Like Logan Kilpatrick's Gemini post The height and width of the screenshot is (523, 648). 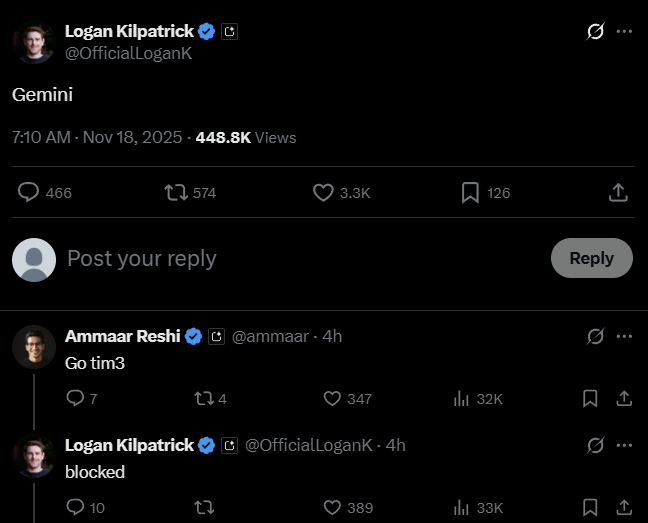(323, 192)
